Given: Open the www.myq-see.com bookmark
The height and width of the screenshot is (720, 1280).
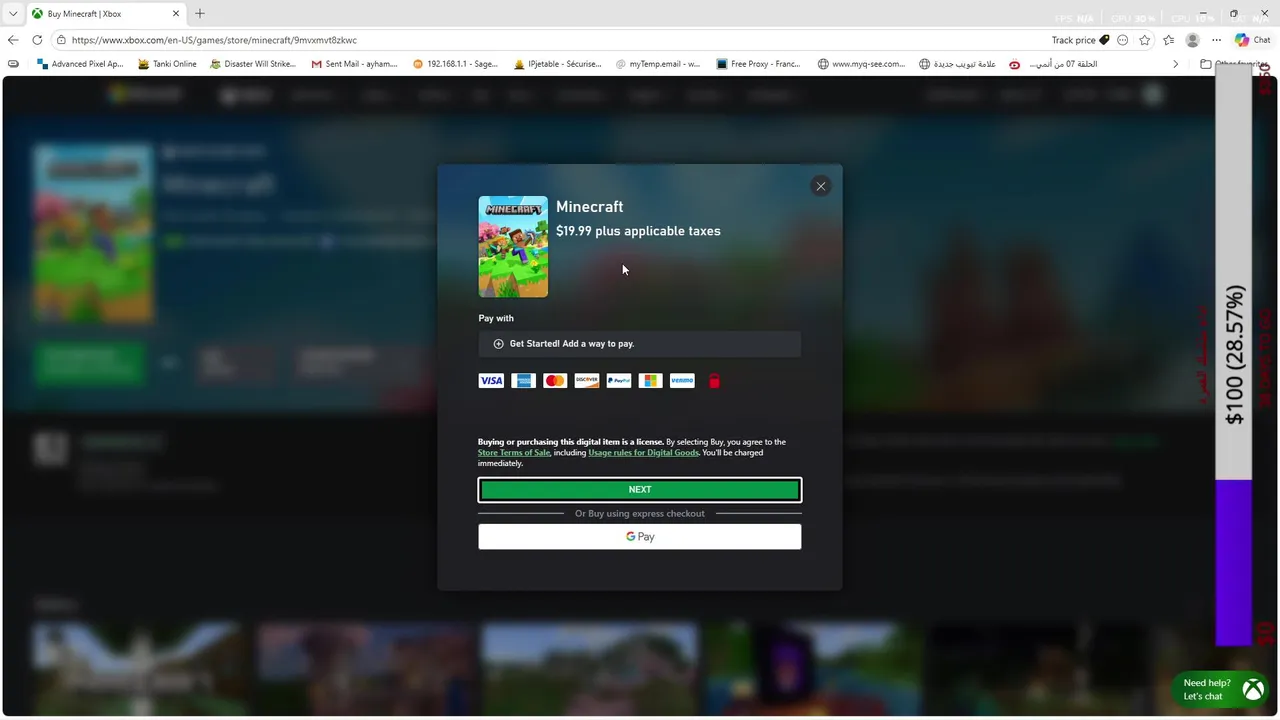Looking at the screenshot, I should [x=861, y=64].
